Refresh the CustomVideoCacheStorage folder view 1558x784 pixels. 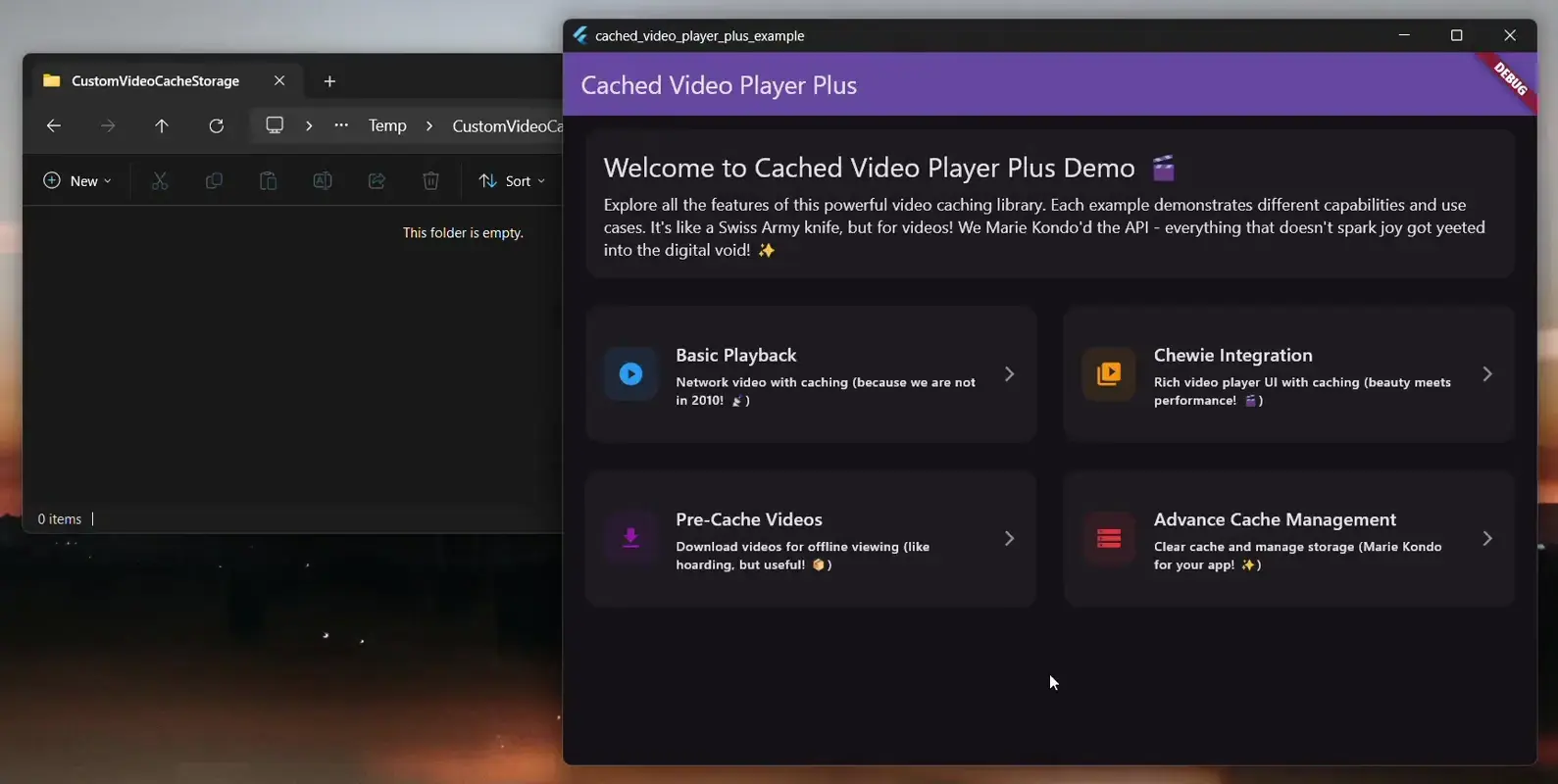216,125
